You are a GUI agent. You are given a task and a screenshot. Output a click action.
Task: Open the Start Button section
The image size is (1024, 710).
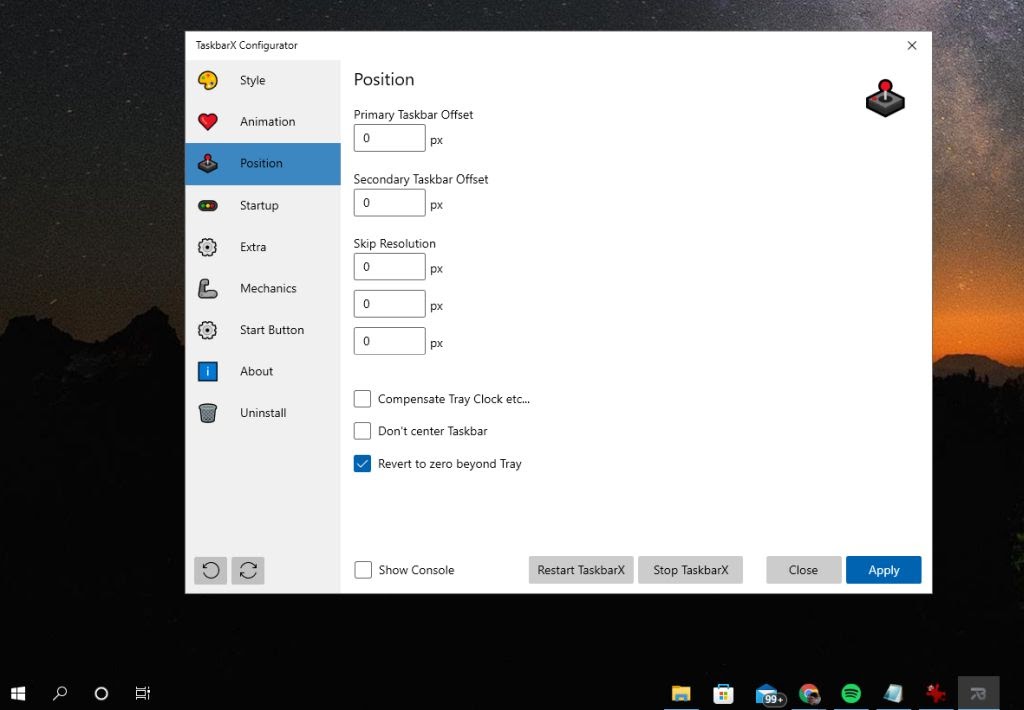[271, 330]
